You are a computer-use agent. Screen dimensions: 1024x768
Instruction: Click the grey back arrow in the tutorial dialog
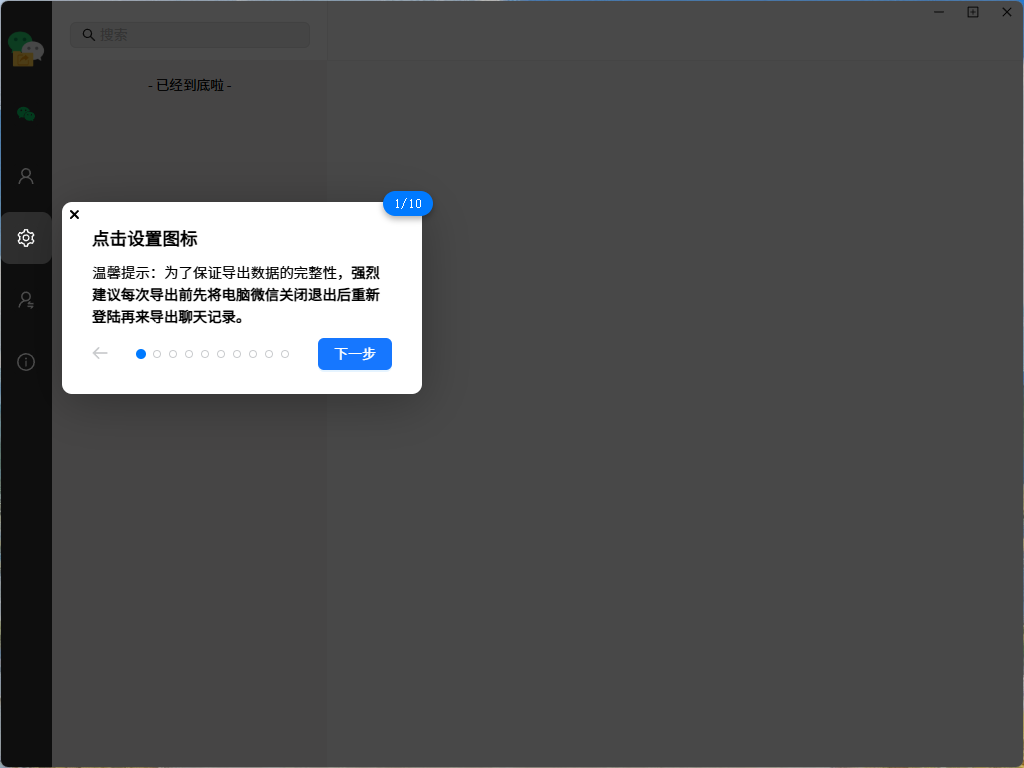tap(100, 353)
